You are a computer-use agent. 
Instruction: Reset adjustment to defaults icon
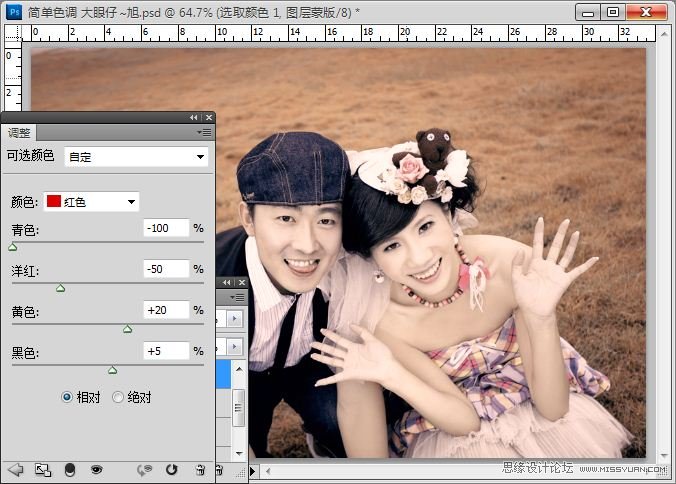(172, 469)
